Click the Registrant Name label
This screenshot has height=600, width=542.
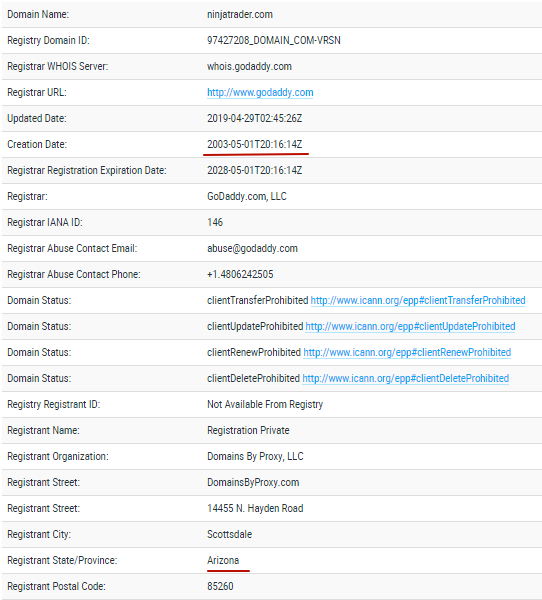43,430
